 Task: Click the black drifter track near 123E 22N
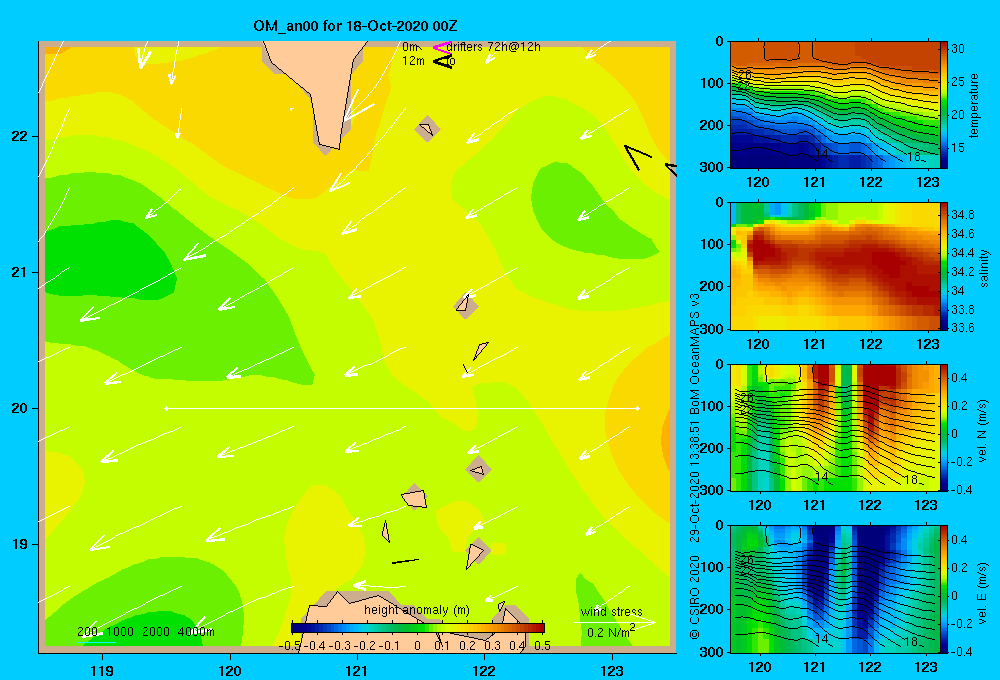tap(637, 157)
